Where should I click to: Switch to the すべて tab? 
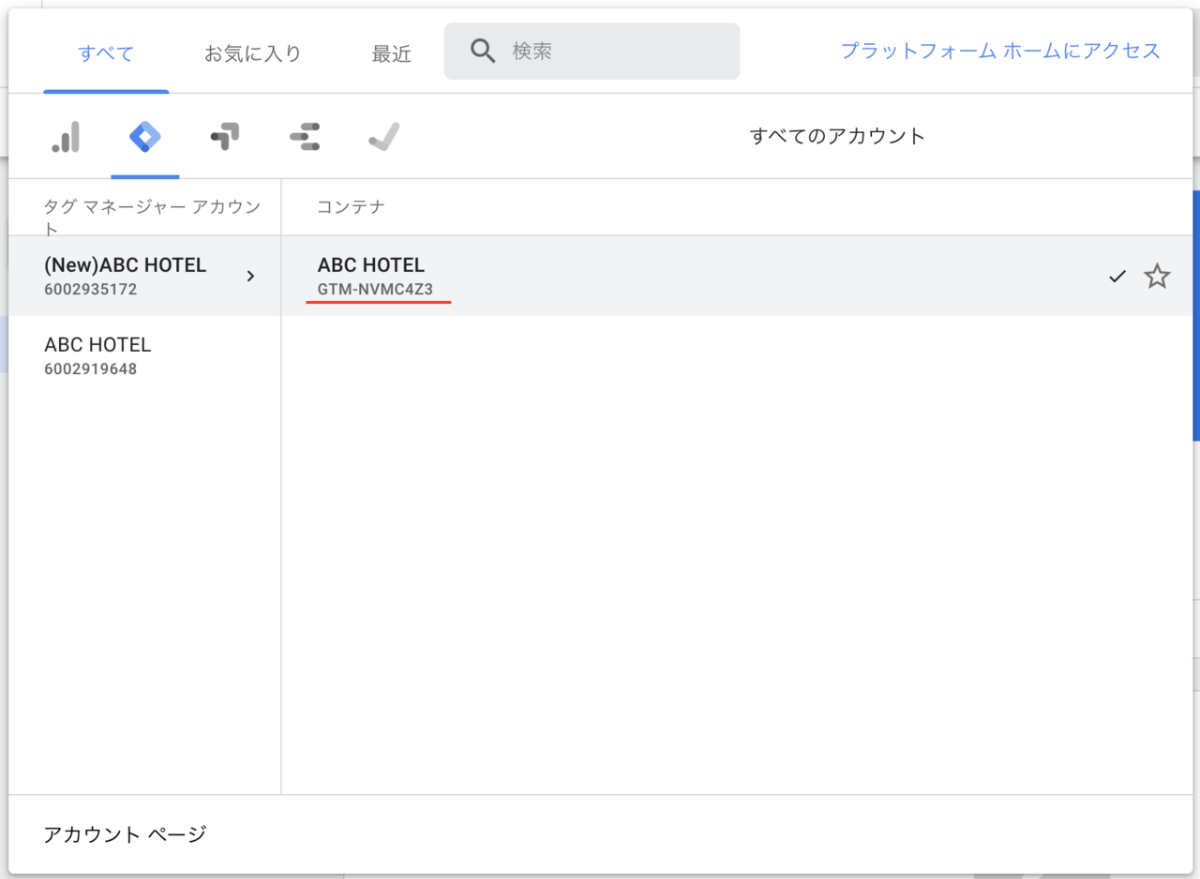click(106, 54)
